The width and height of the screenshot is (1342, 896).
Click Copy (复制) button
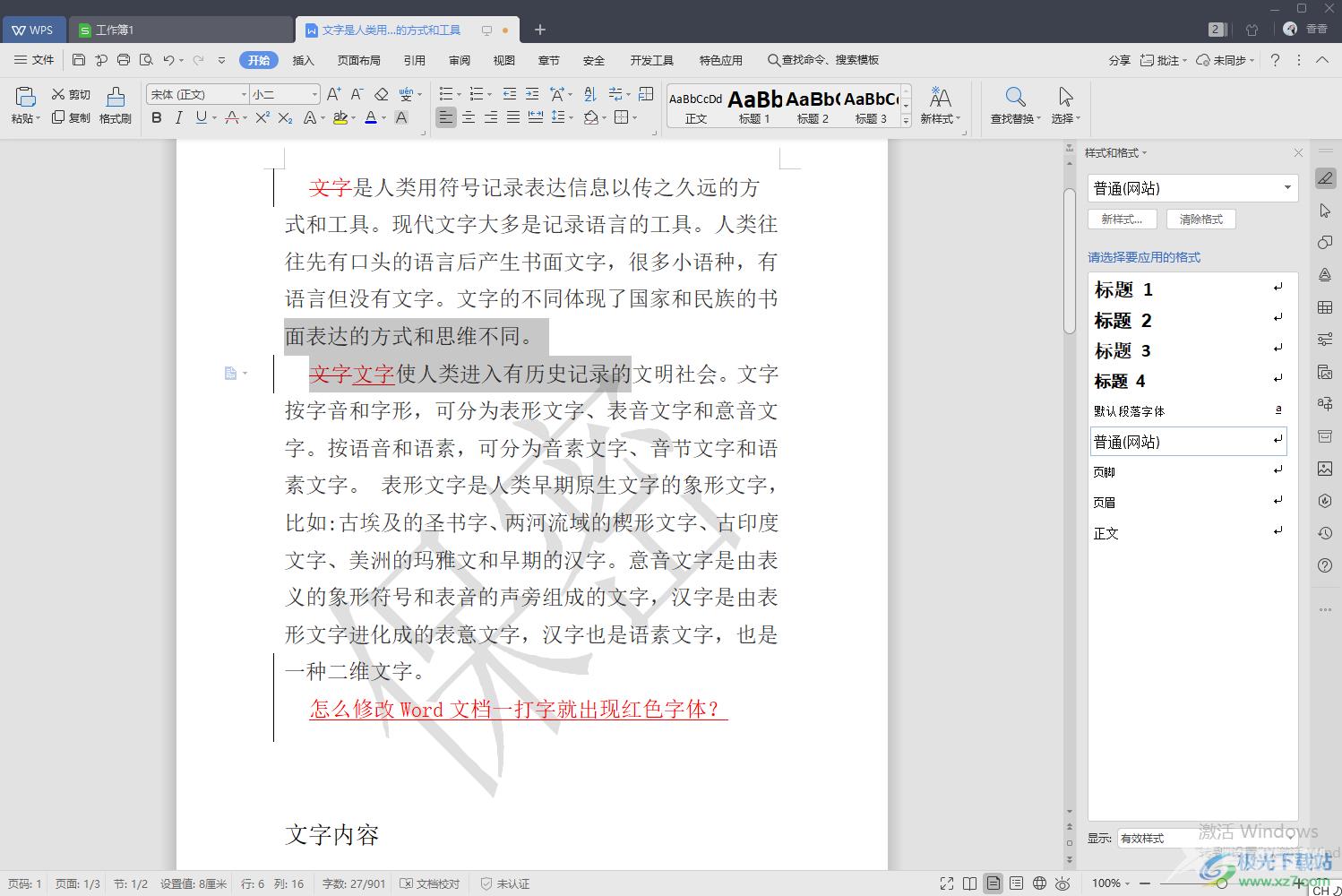point(71,117)
